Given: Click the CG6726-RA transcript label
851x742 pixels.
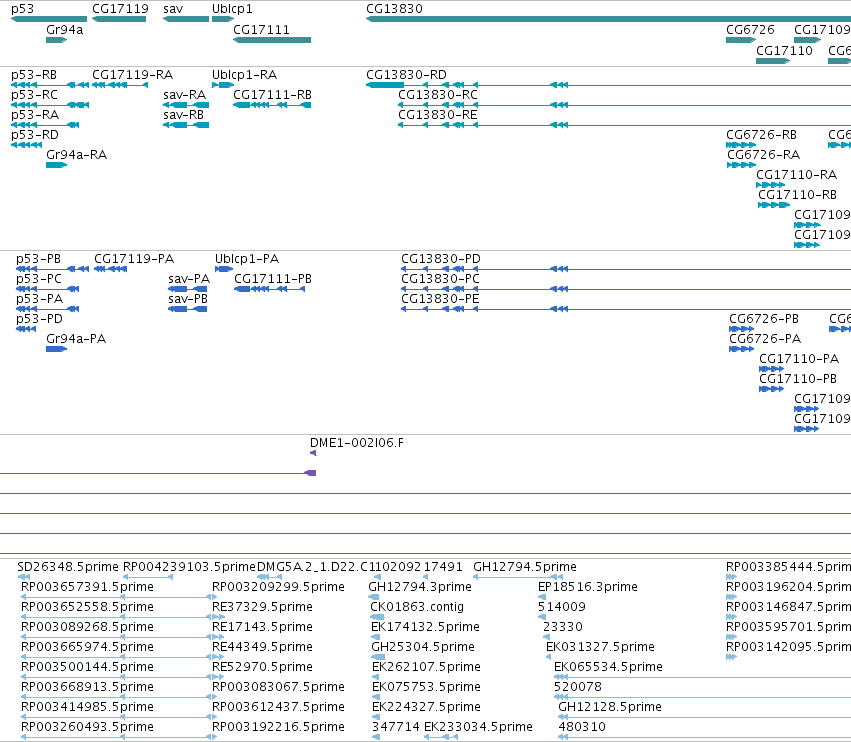Looking at the screenshot, I should pos(764,155).
